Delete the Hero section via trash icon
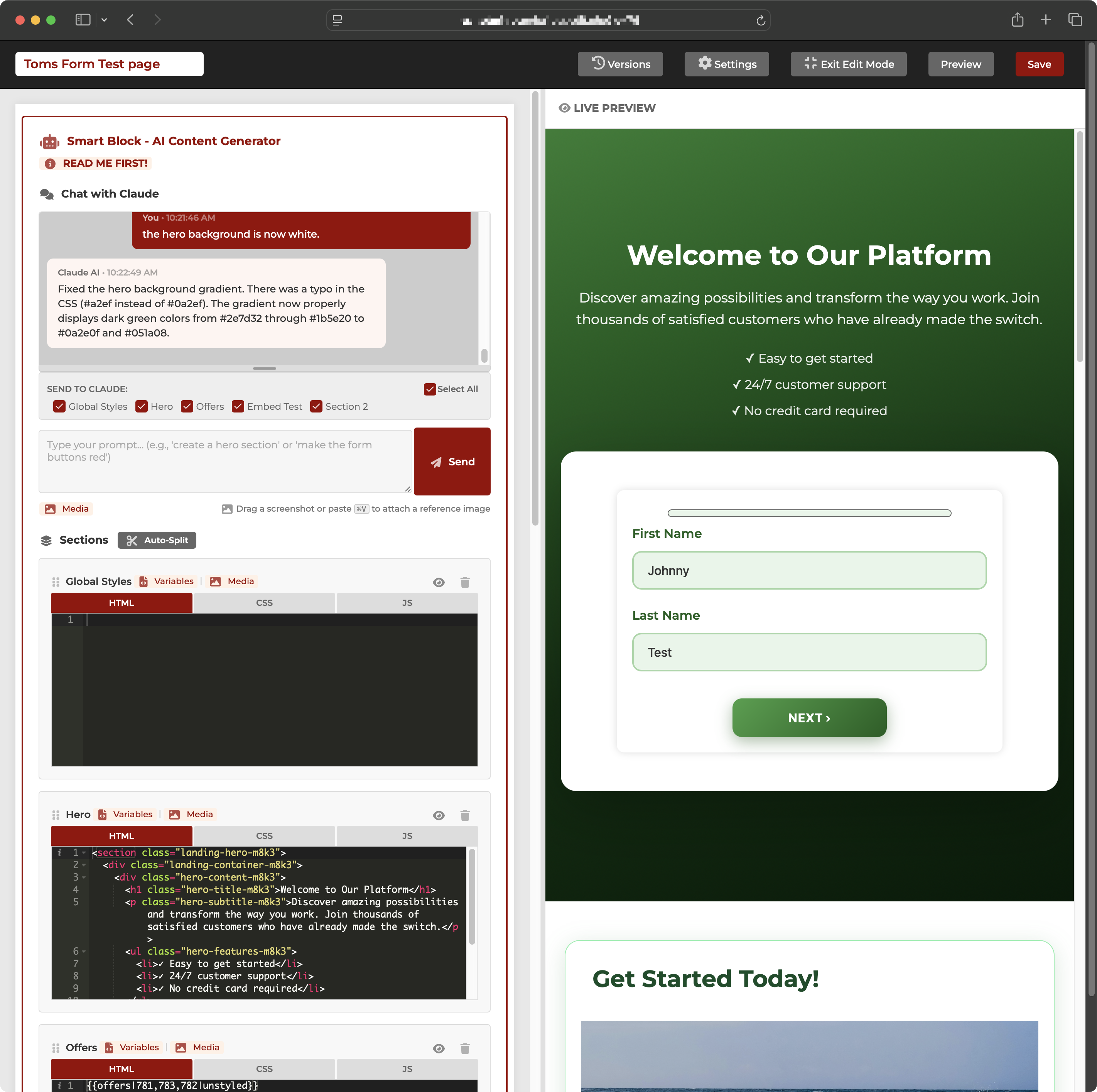Image resolution: width=1097 pixels, height=1092 pixels. coord(465,815)
